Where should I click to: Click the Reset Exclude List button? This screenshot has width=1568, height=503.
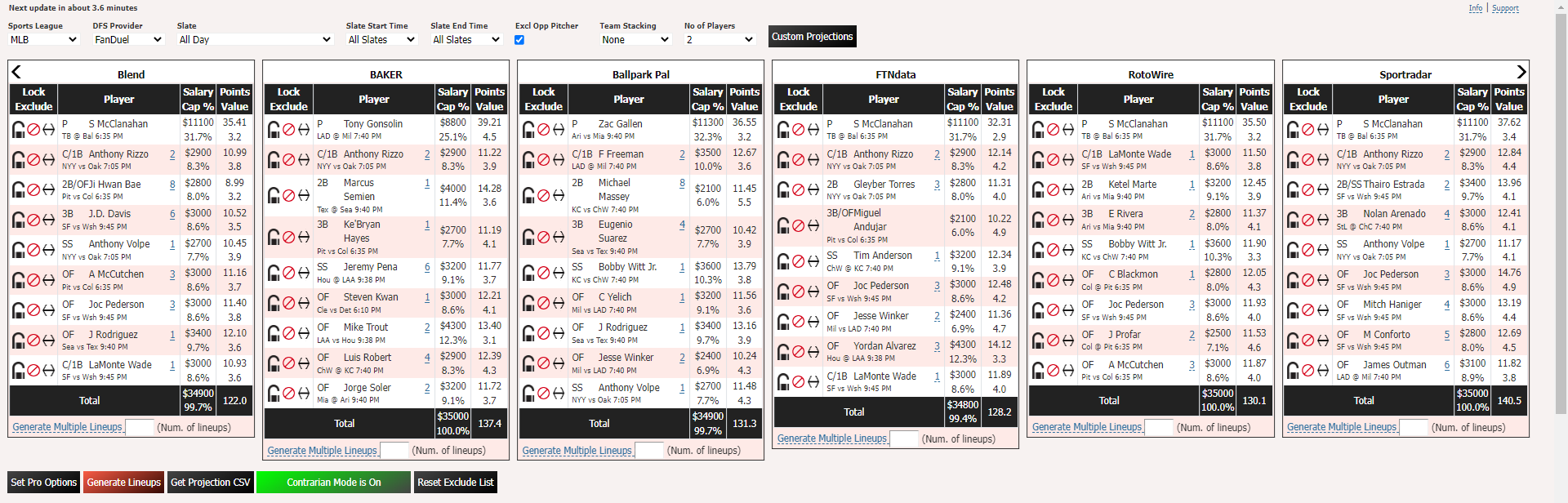456,483
